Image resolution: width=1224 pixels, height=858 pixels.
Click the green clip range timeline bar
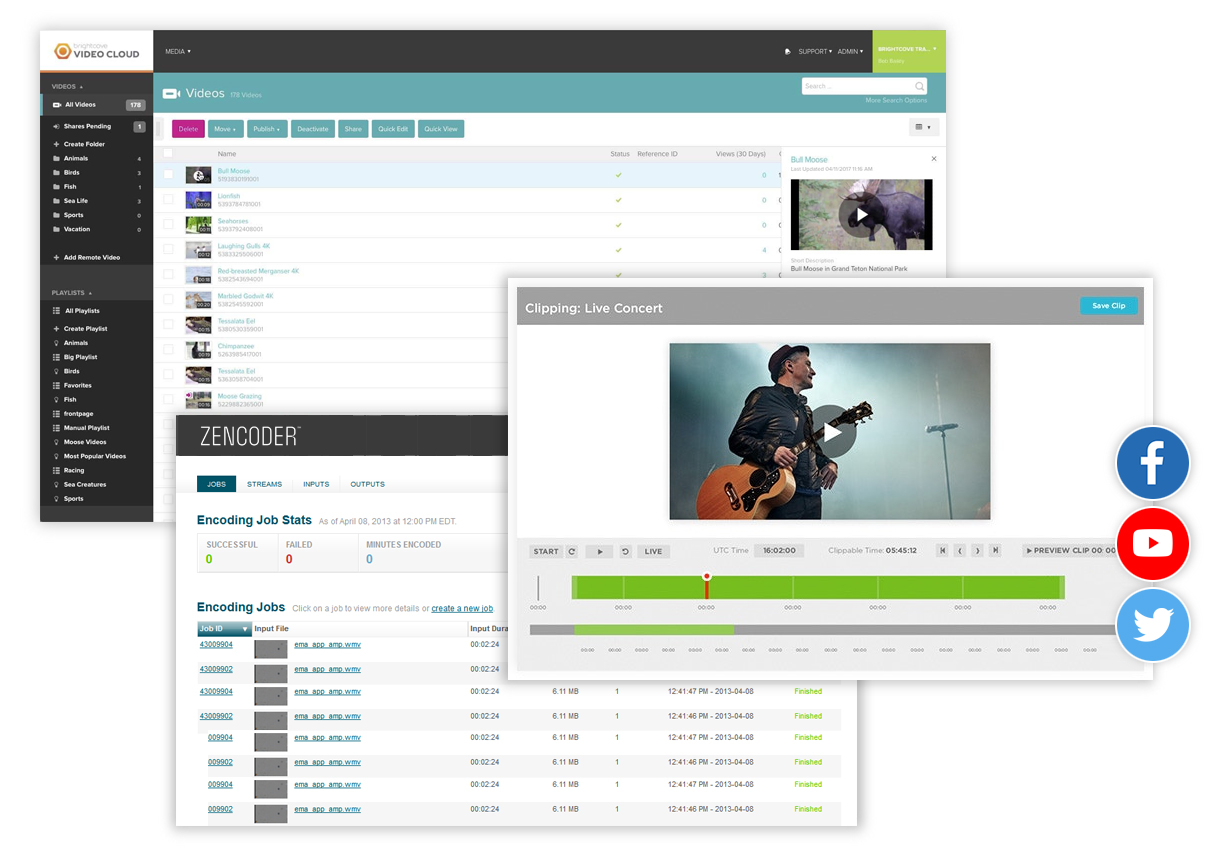click(818, 587)
